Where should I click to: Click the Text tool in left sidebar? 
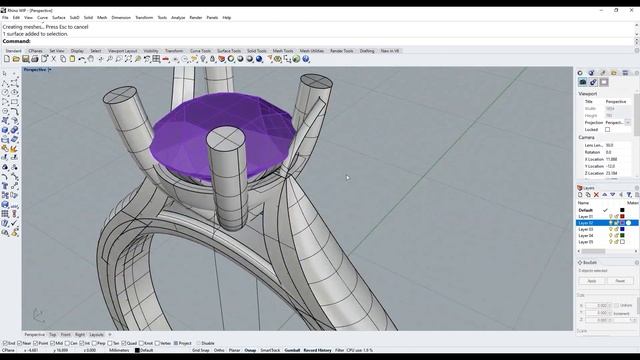pyautogui.click(x=5, y=186)
